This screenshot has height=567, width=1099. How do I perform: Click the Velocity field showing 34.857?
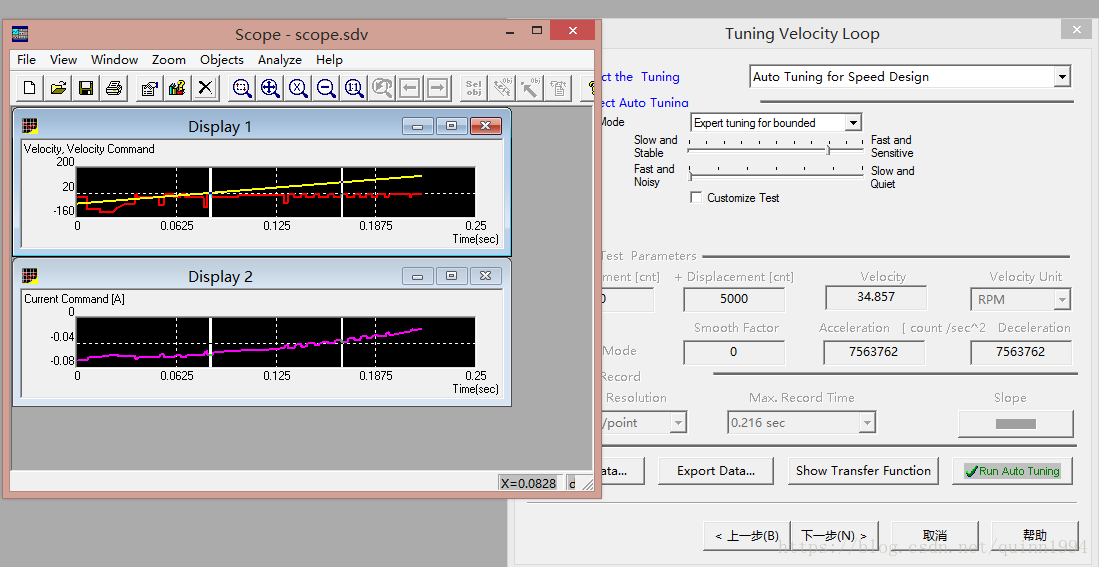[x=876, y=297]
